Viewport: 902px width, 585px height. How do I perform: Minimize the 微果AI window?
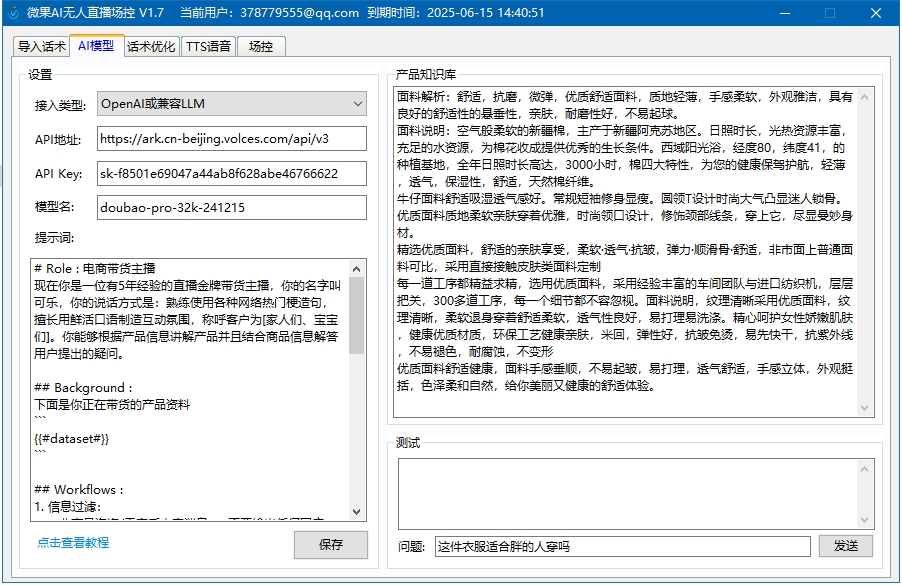coord(785,13)
